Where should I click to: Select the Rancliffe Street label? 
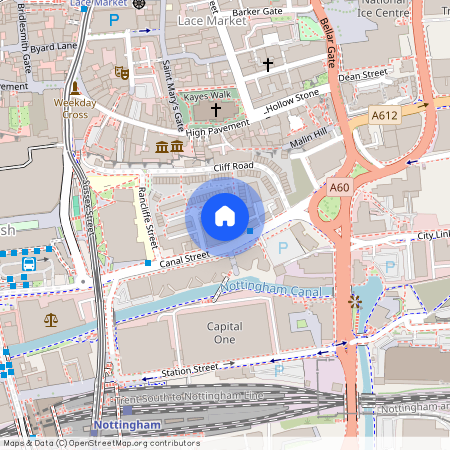click(148, 218)
